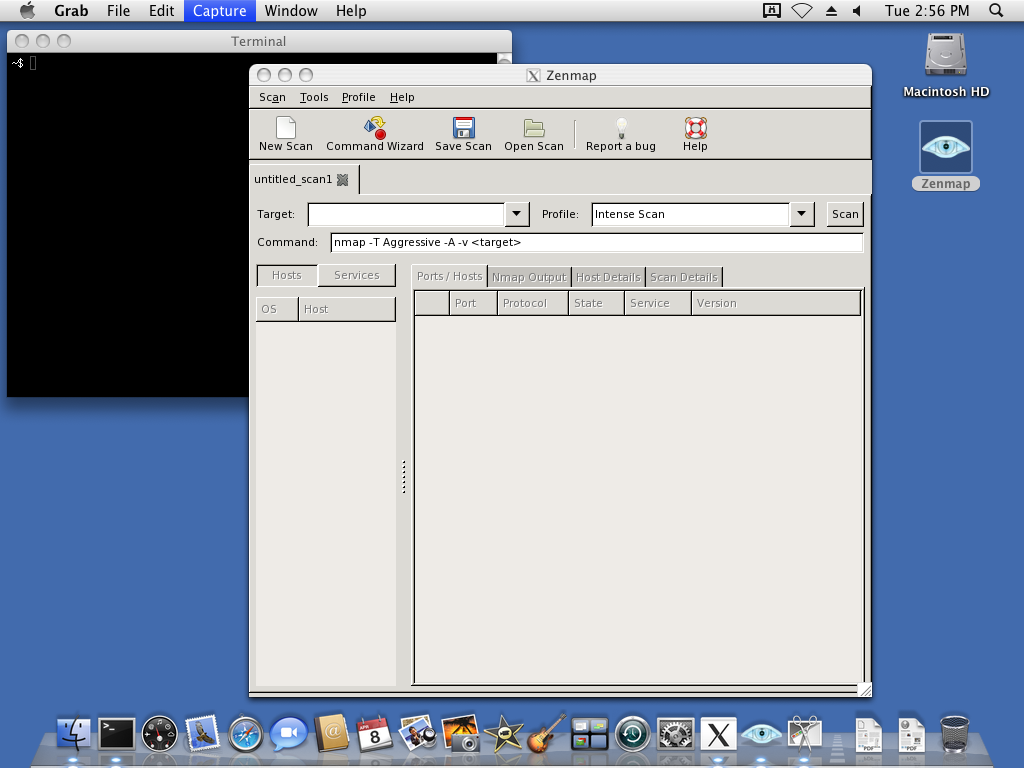Switch to the Host Details tab
The height and width of the screenshot is (768, 1024).
click(x=608, y=278)
